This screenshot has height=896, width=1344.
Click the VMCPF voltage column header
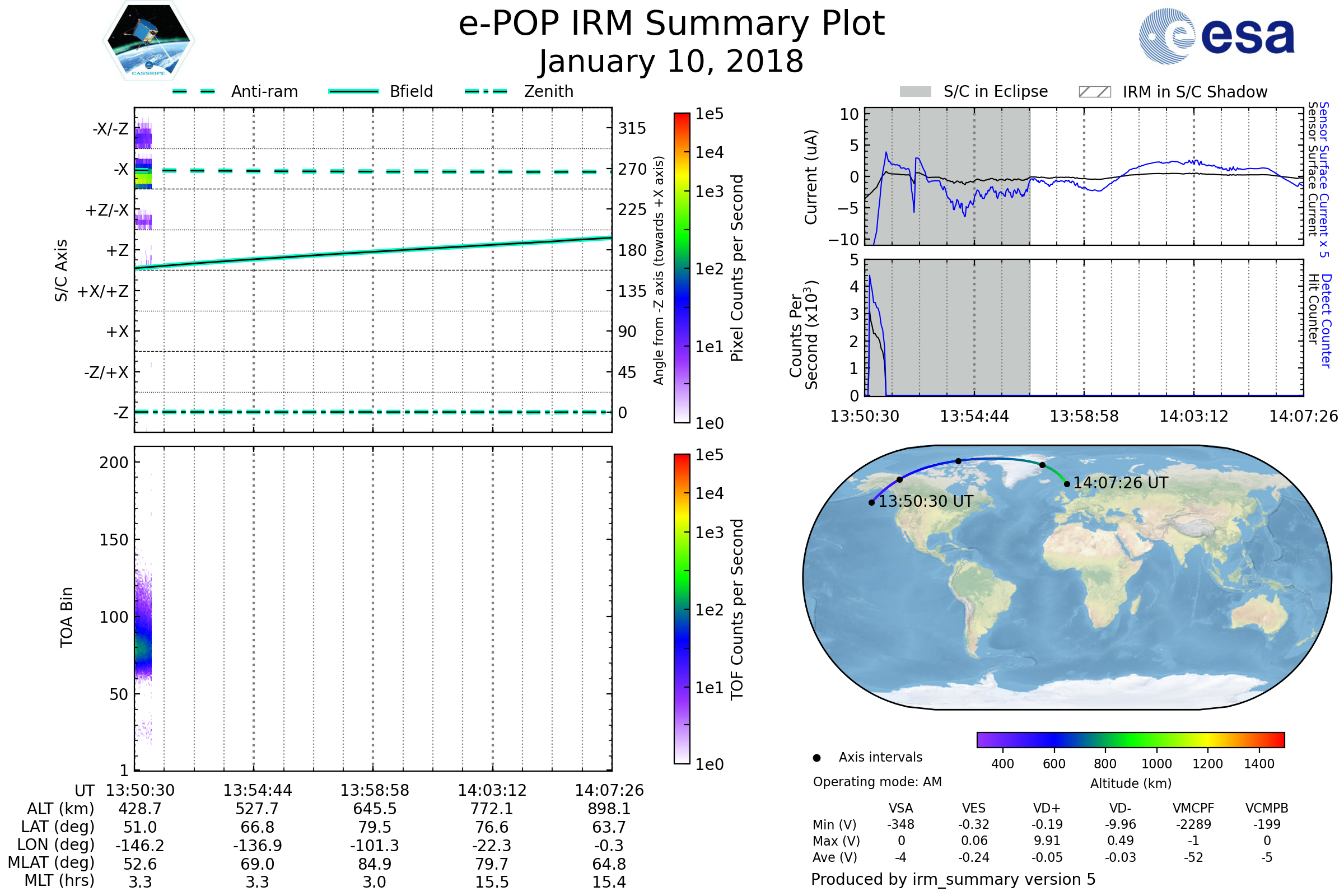(1193, 808)
